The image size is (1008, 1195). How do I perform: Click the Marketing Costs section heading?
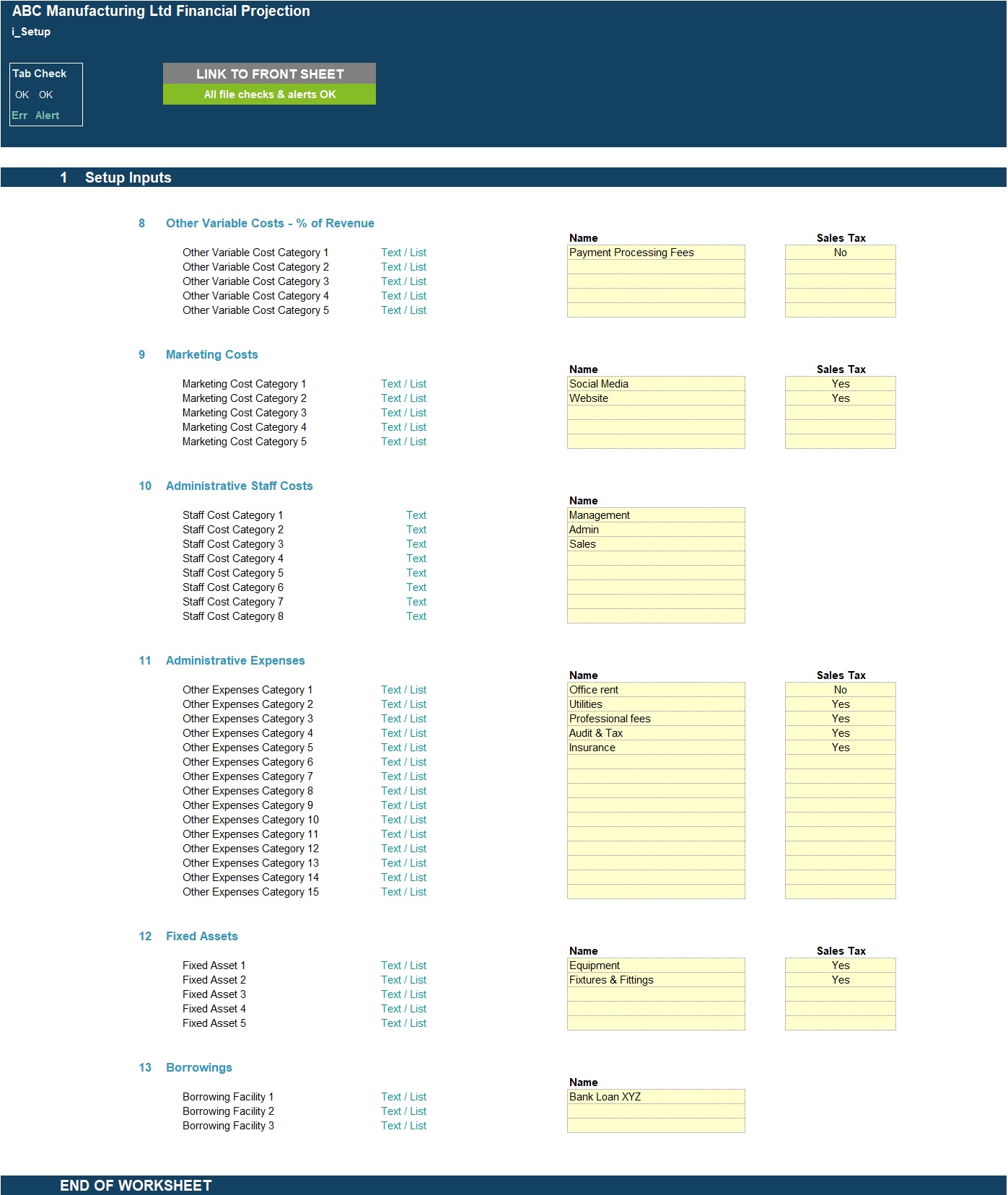[211, 355]
